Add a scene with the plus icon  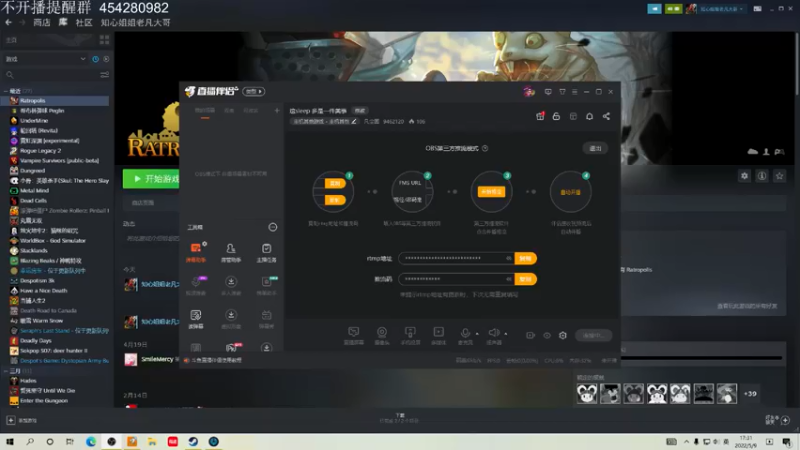(277, 111)
